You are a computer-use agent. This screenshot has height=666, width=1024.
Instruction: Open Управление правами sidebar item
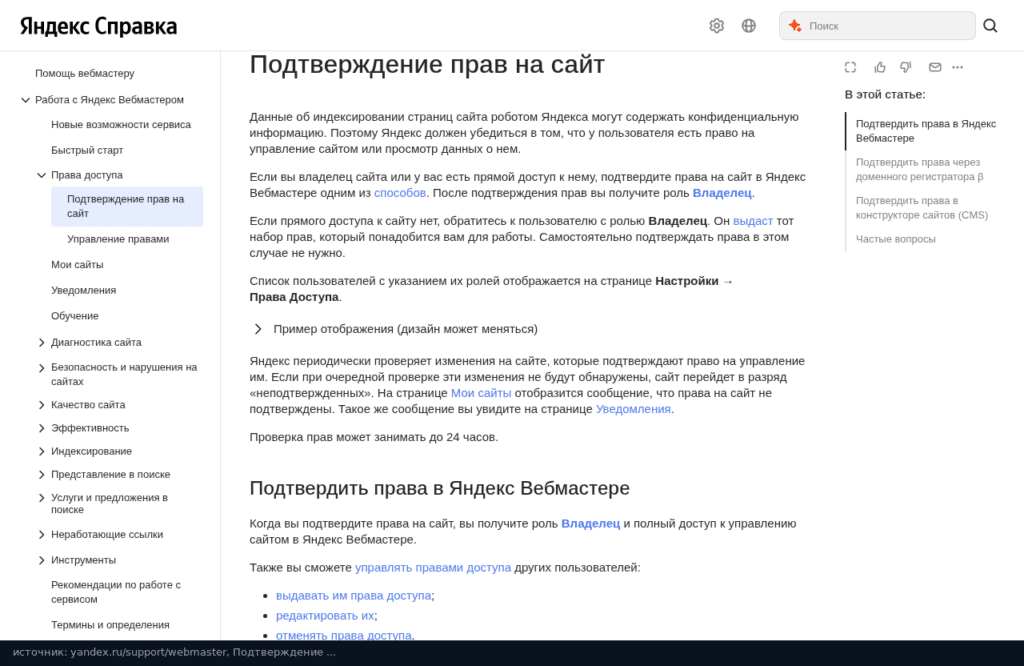(x=118, y=239)
